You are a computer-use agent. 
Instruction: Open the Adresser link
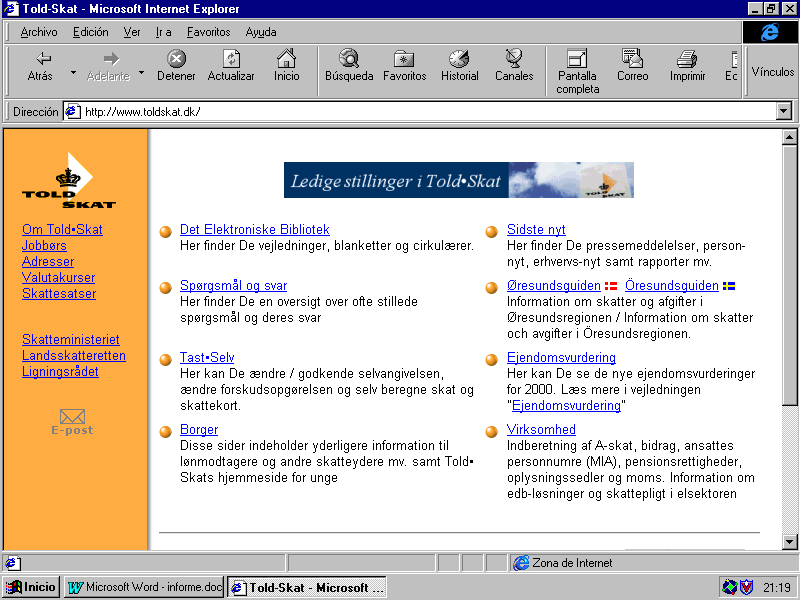(48, 262)
